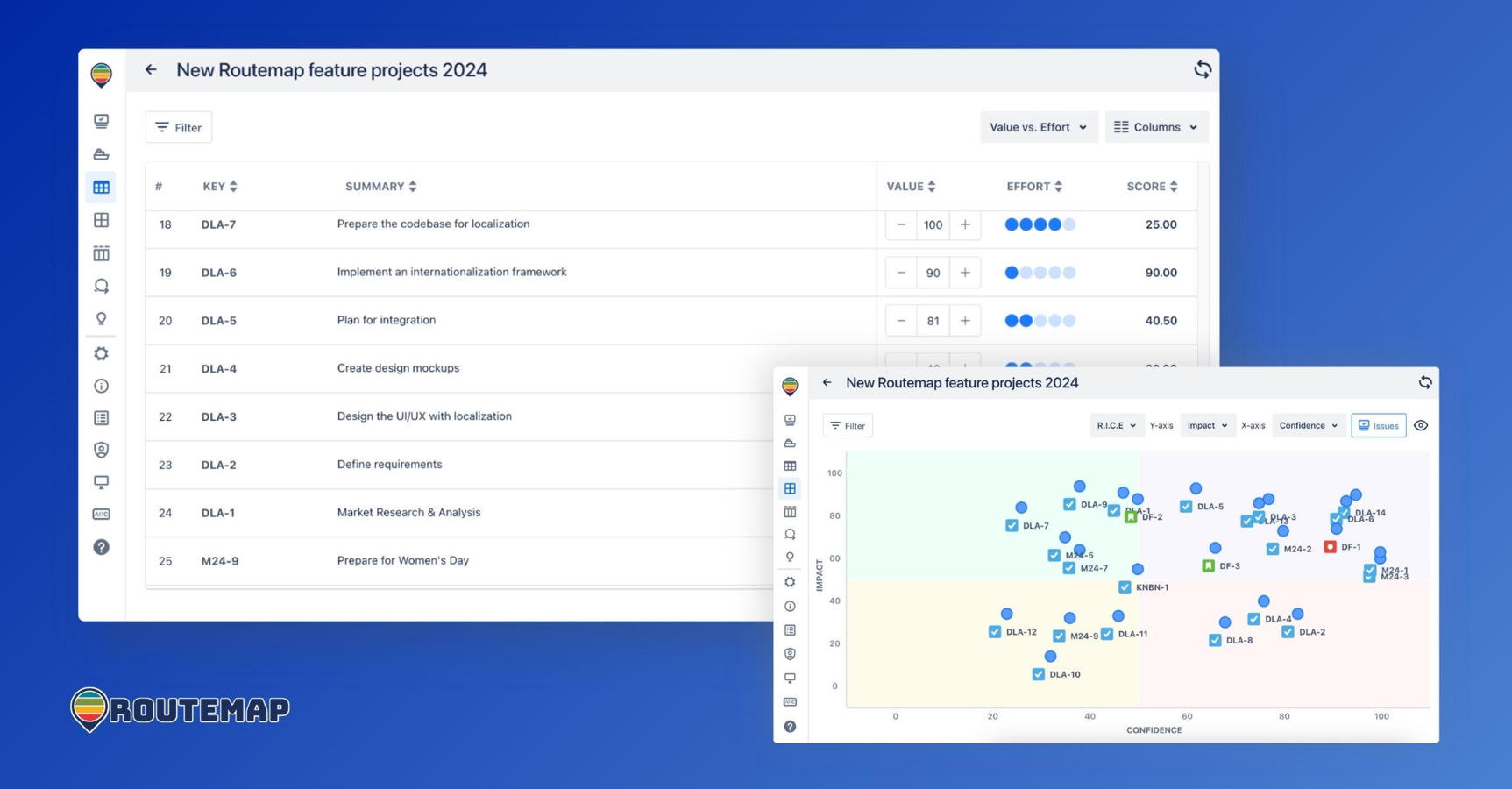The height and width of the screenshot is (789, 1512).
Task: Click the back arrow in the table view header
Action: pyautogui.click(x=151, y=70)
